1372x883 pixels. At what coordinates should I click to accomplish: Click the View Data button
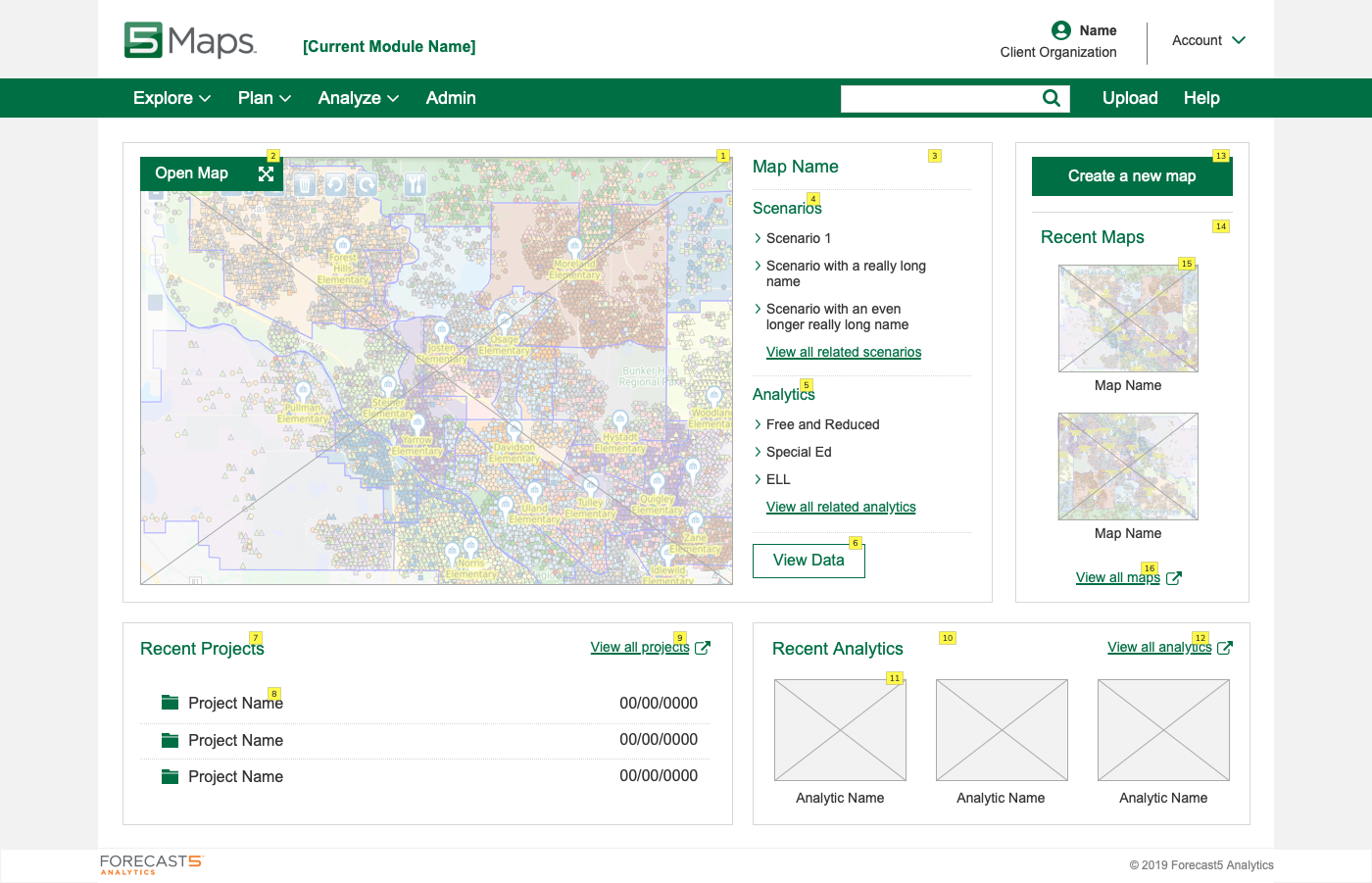[x=808, y=561]
